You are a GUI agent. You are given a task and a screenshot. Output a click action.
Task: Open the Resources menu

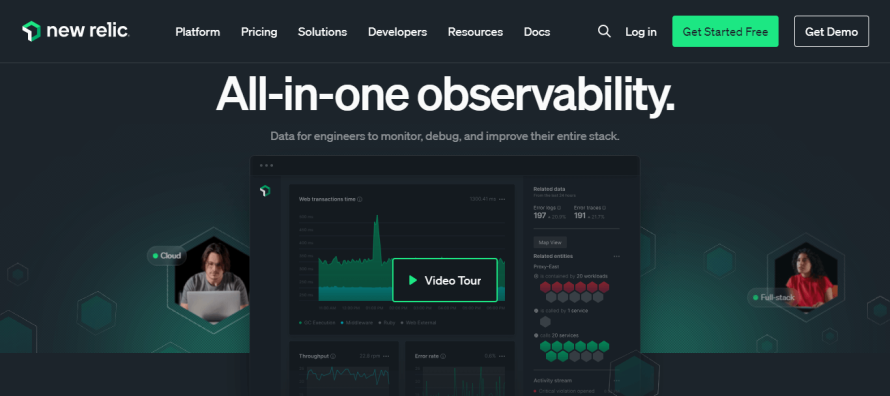pos(475,32)
